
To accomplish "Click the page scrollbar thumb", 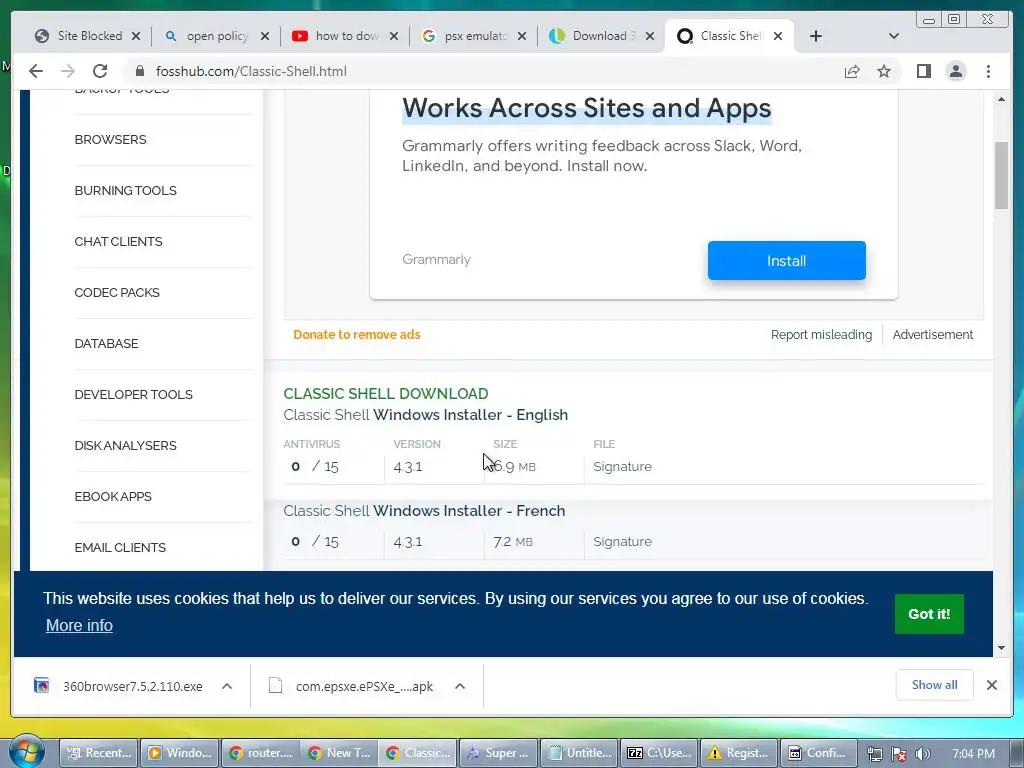I will coord(1001,174).
